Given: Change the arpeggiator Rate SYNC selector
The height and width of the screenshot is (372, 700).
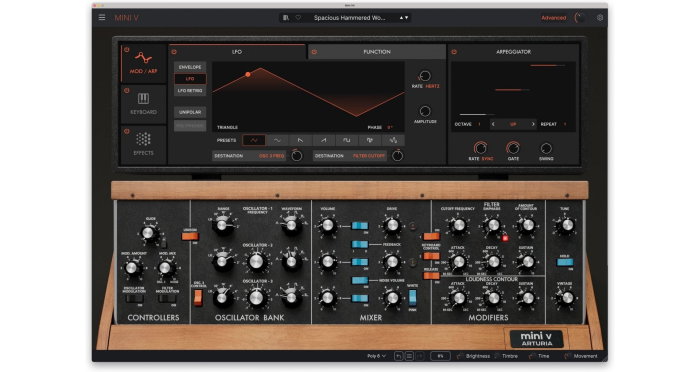Looking at the screenshot, I should coord(488,159).
